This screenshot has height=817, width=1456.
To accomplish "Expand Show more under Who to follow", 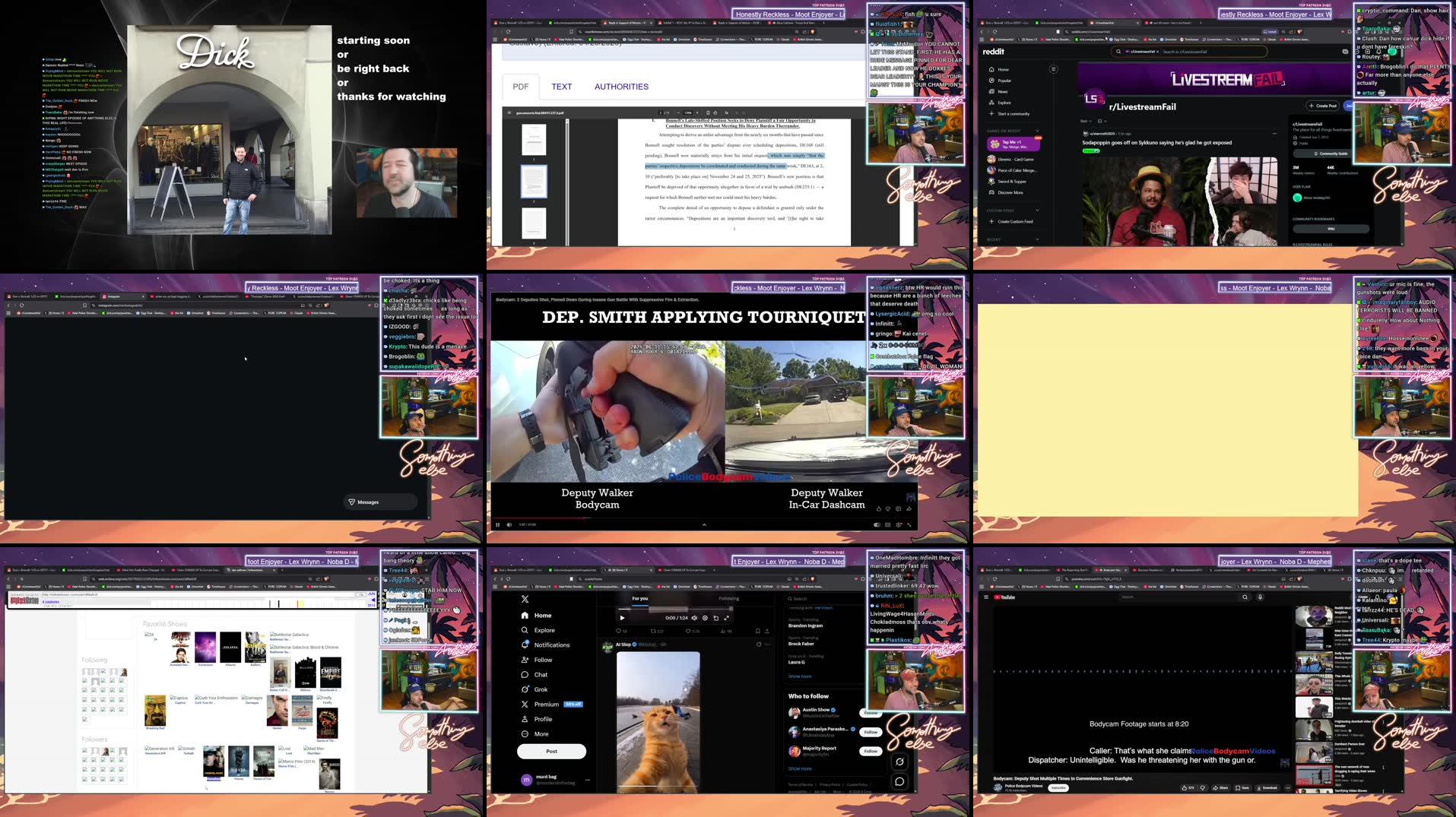I will (x=800, y=768).
